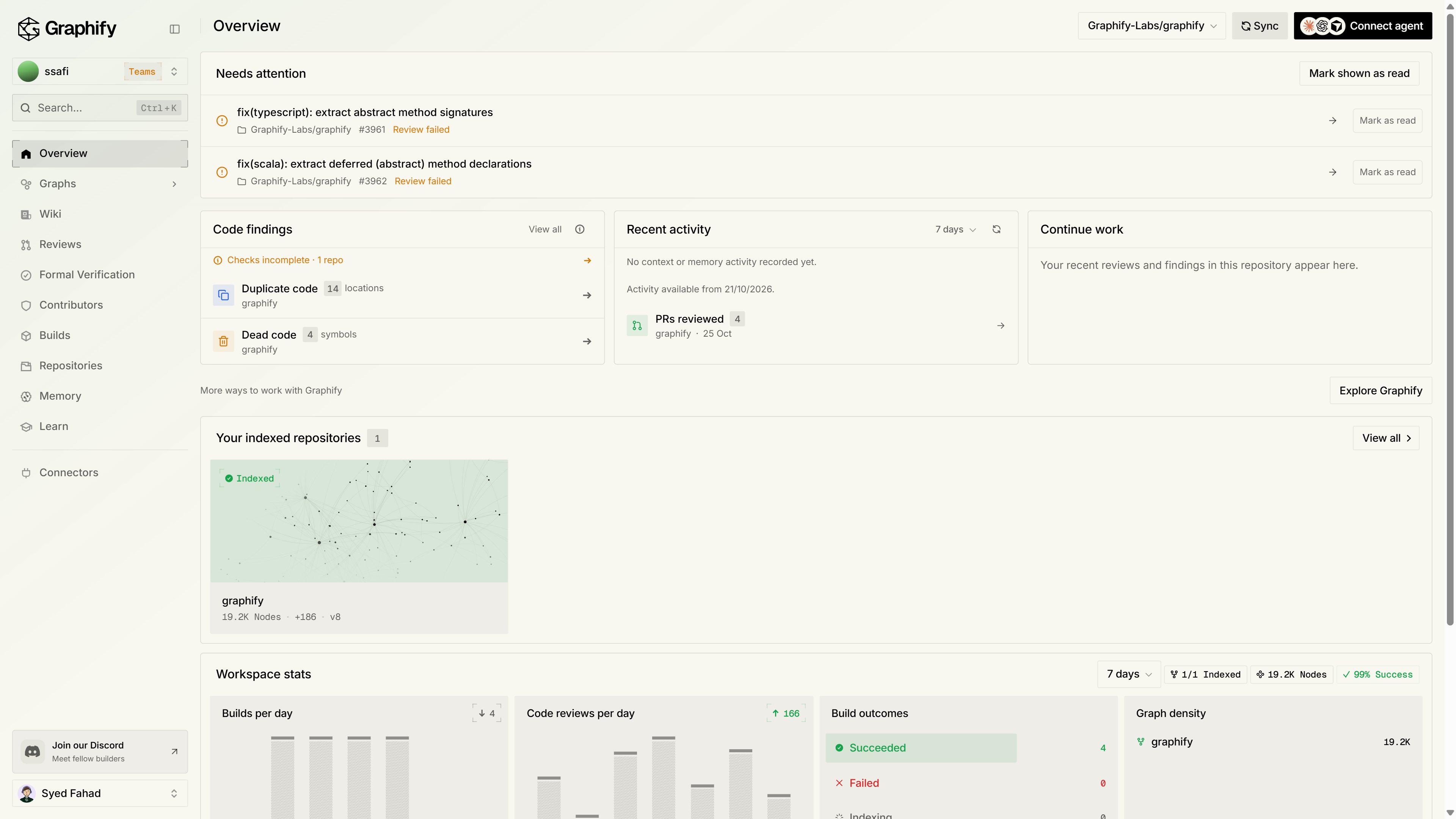Click the Sync button
Image resolution: width=1456 pixels, height=819 pixels.
click(x=1259, y=26)
